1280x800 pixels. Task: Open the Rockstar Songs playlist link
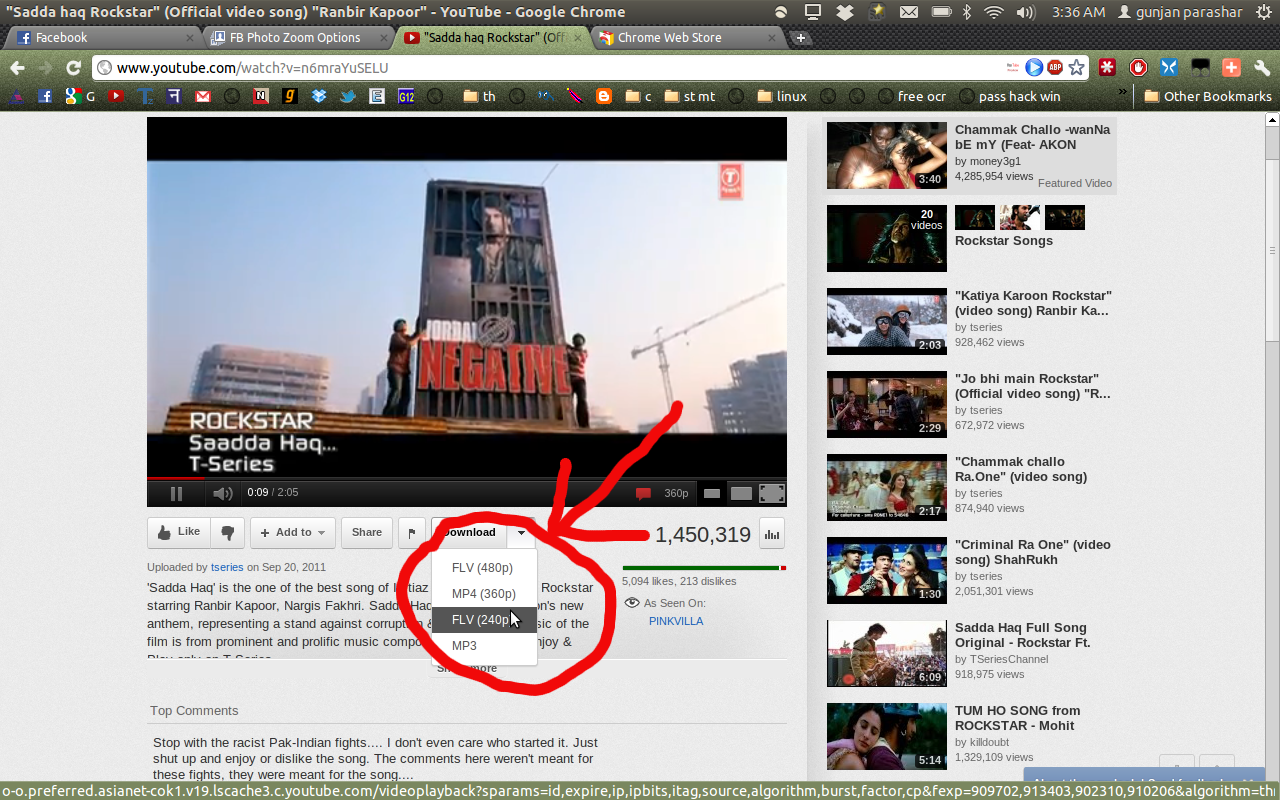(x=1003, y=241)
